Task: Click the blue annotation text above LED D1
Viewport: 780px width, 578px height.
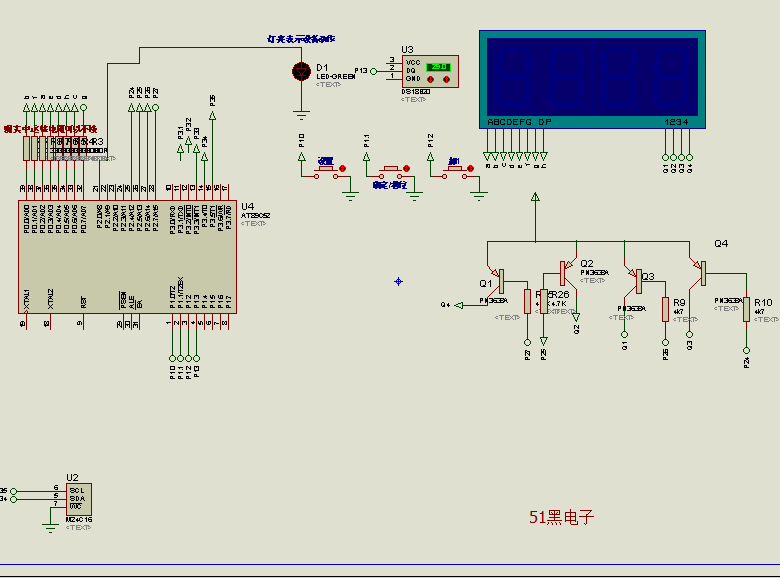Action: (x=301, y=39)
